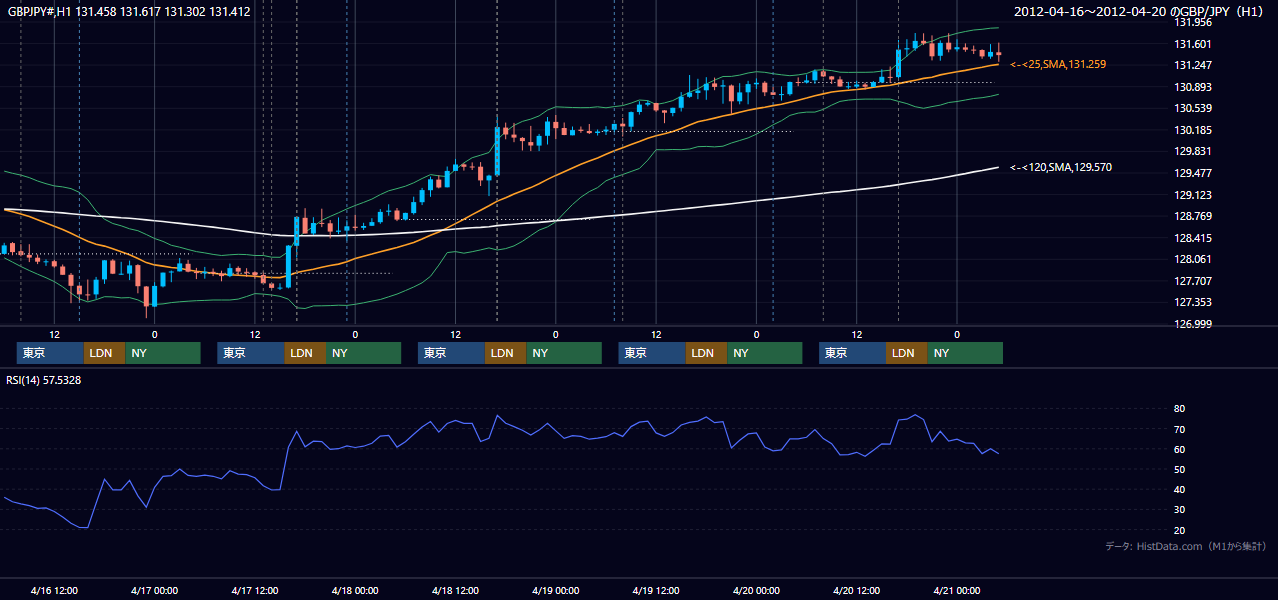
Task: Click the 4/18 12:00 time axis label
Action: [x=456, y=590]
